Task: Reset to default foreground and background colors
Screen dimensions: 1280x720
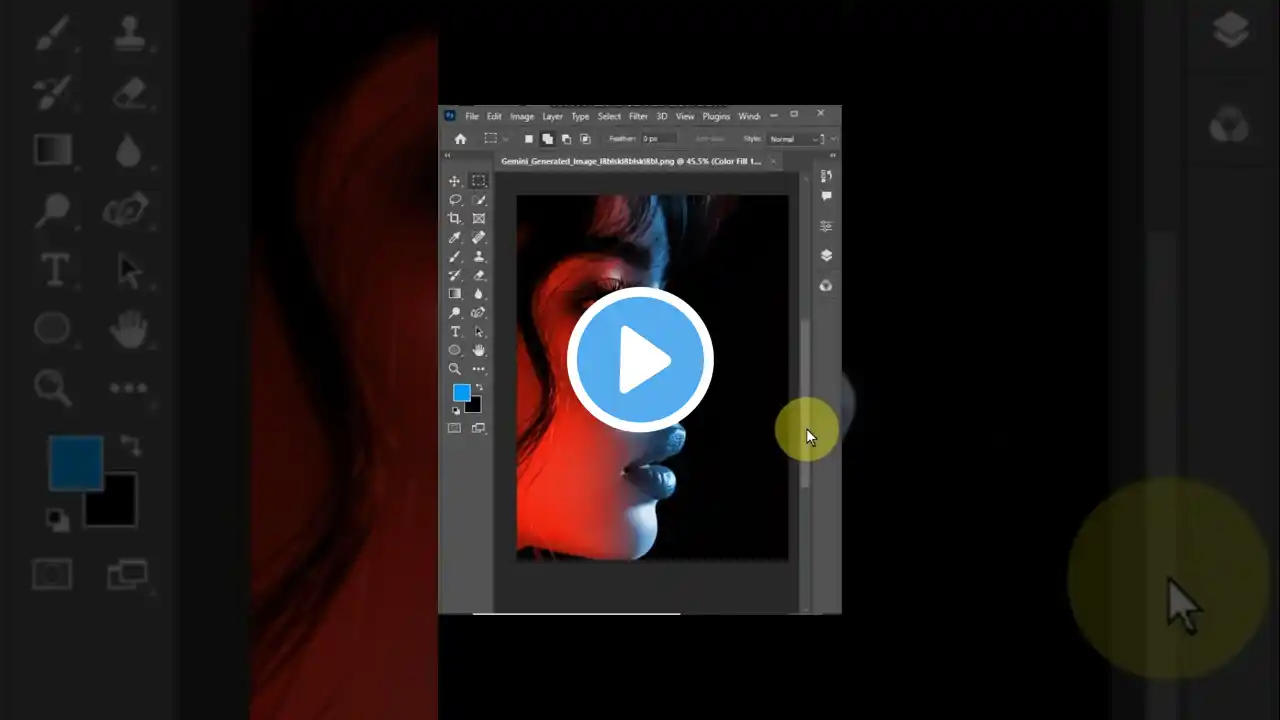Action: click(x=456, y=410)
